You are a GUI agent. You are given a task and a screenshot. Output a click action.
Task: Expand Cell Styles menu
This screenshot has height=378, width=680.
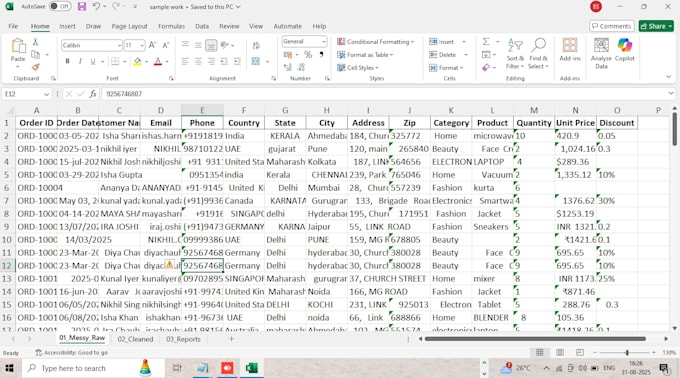[358, 68]
